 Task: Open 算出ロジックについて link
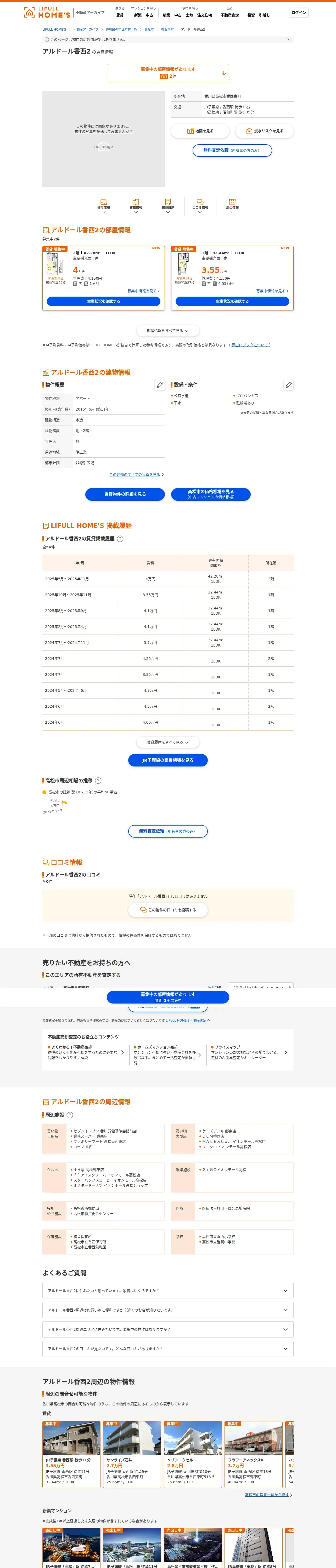250,345
